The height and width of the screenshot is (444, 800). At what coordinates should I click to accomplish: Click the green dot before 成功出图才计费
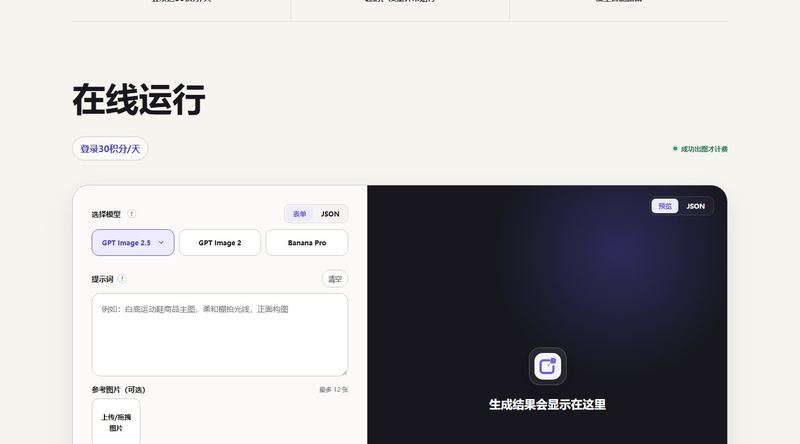pyautogui.click(x=675, y=149)
